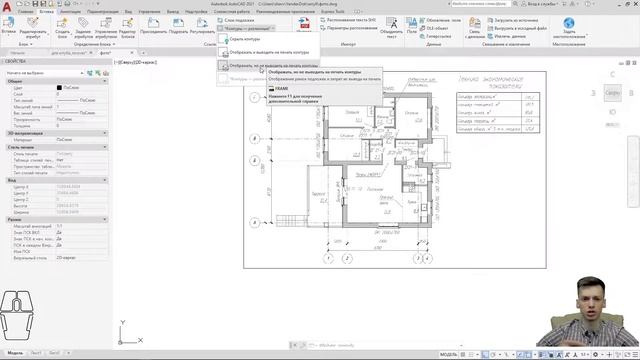Open Вид ribbon tab
640x360 pixels.
128,12
